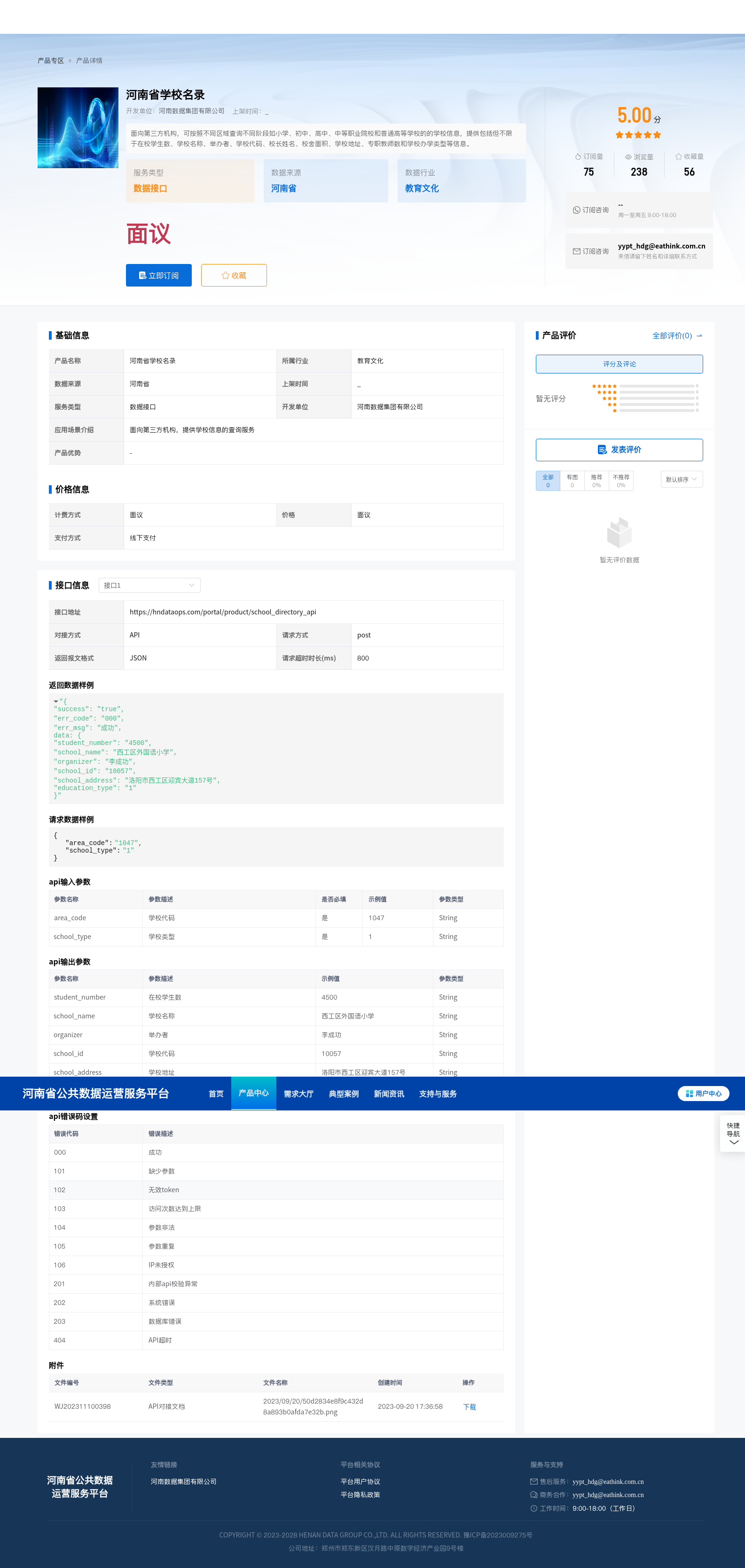The height and width of the screenshot is (1568, 745).
Task: Click the 5.00 score star row
Action: click(638, 135)
